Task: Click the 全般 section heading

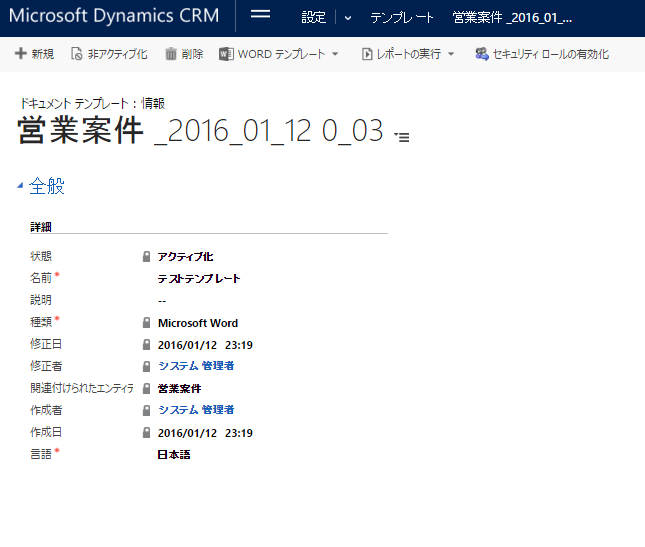Action: (x=47, y=186)
